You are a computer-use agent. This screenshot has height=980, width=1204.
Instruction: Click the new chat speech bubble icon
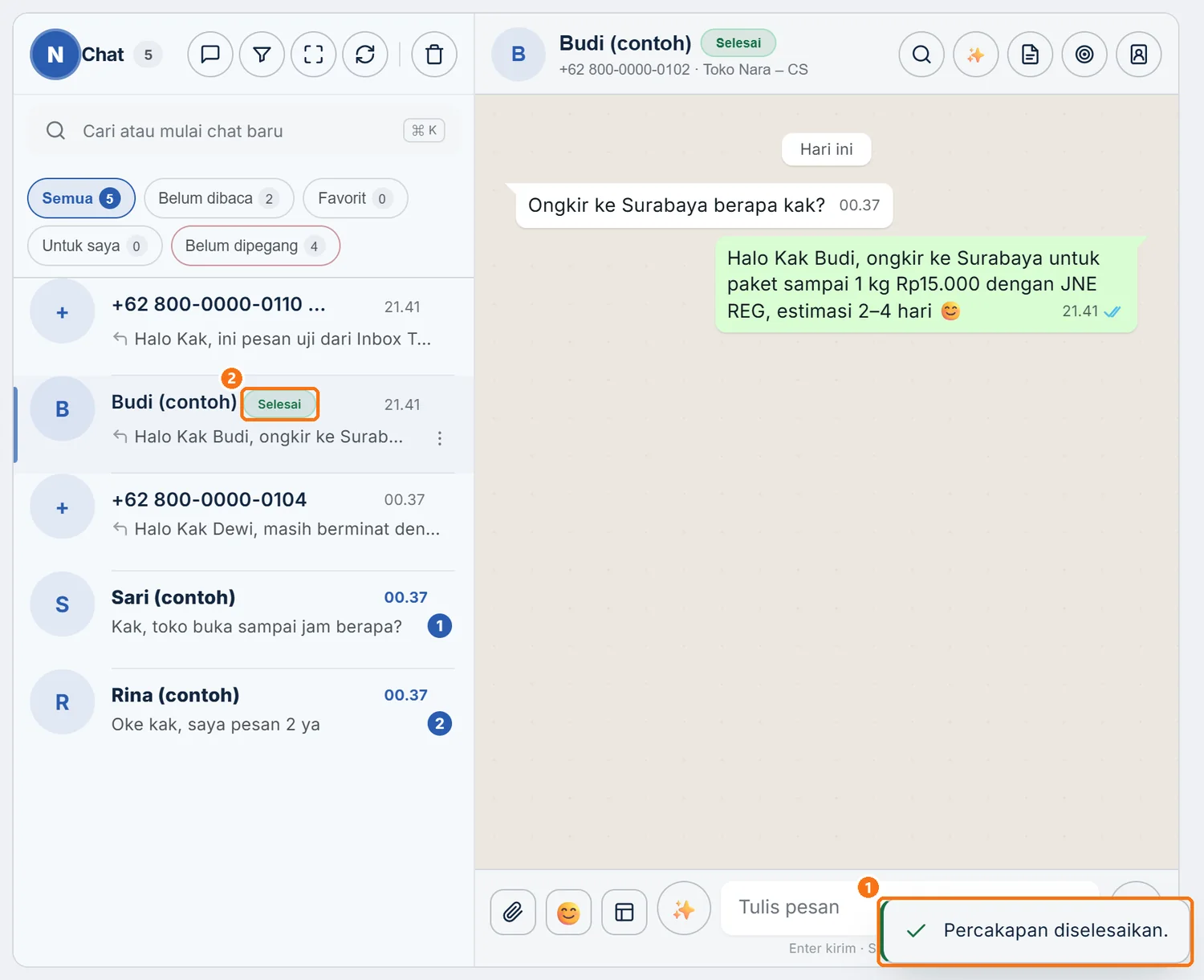[x=210, y=55]
